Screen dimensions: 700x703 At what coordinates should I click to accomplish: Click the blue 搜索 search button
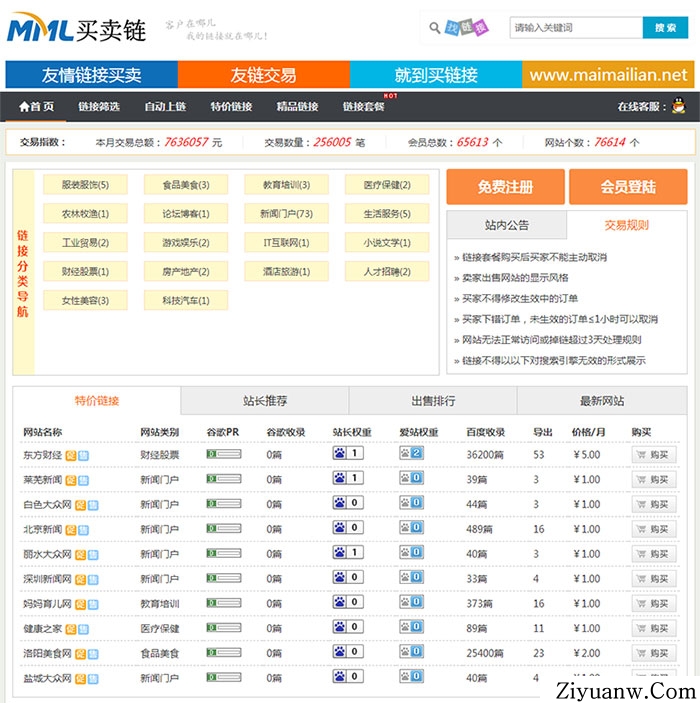[x=665, y=28]
